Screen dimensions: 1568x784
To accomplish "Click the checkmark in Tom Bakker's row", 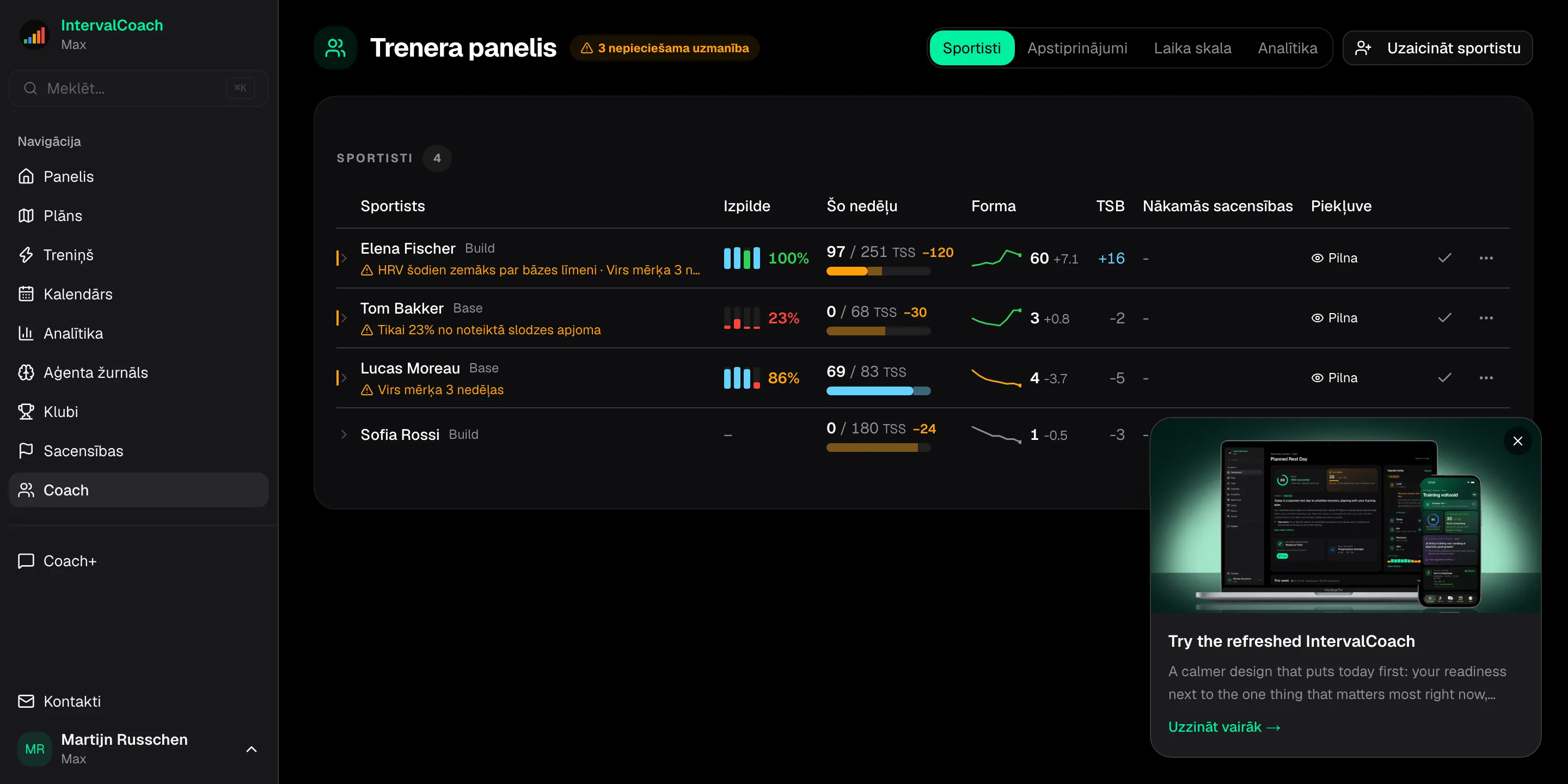I will [x=1444, y=318].
